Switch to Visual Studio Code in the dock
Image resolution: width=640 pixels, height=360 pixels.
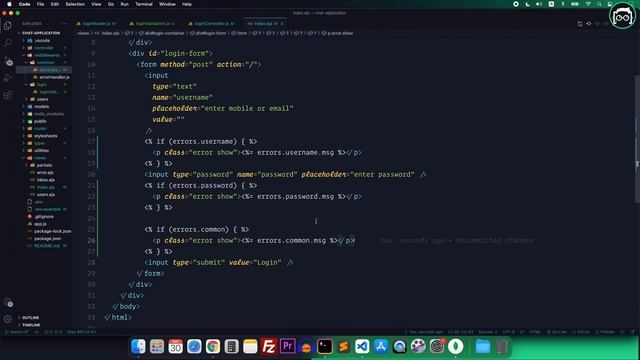click(362, 347)
